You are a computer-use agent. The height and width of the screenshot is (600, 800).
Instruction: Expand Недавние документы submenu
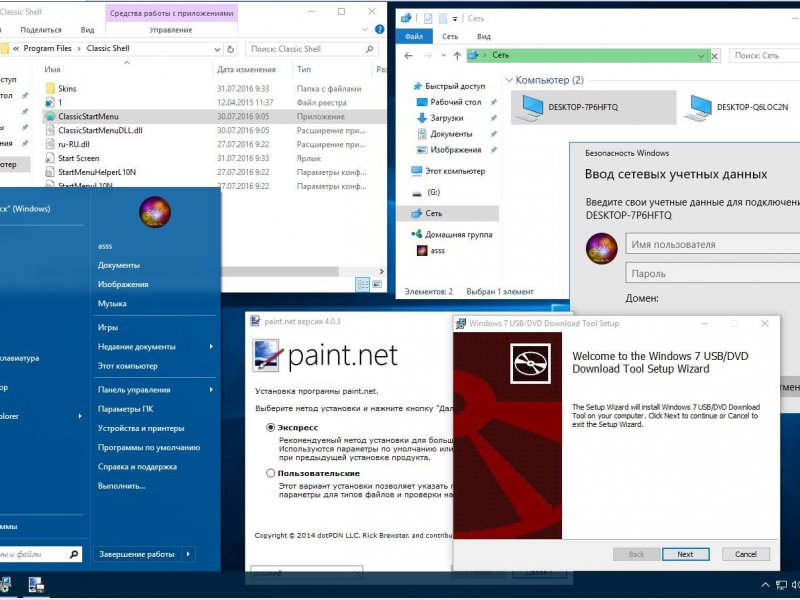211,346
